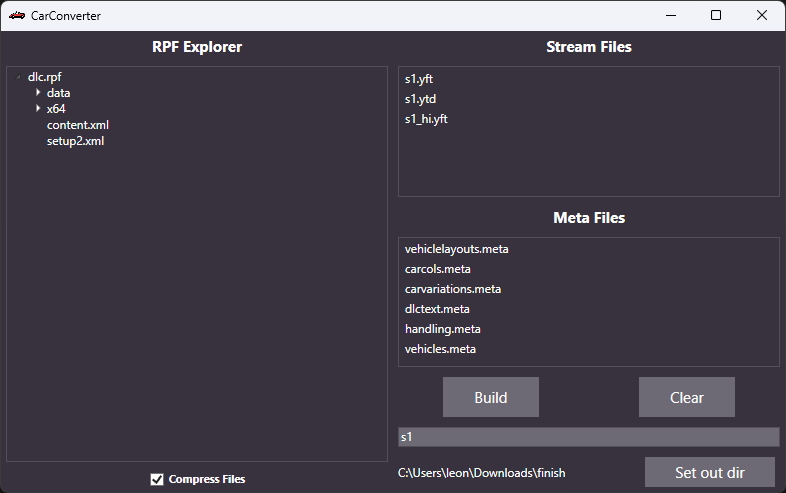
Task: Click the output path C:\Users\leon\Downloads\finish
Action: click(482, 473)
